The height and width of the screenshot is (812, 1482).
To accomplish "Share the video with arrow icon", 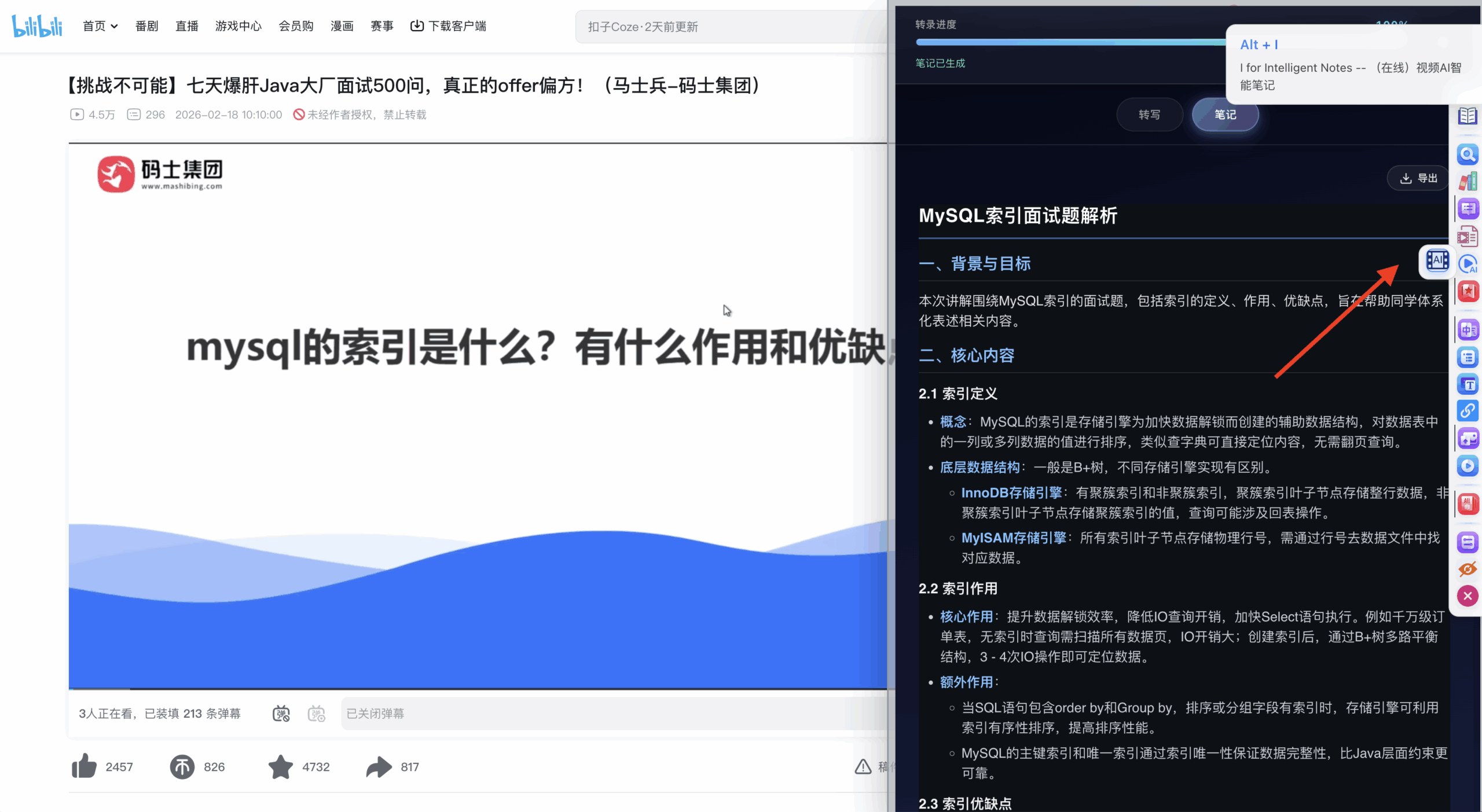I will [x=379, y=766].
